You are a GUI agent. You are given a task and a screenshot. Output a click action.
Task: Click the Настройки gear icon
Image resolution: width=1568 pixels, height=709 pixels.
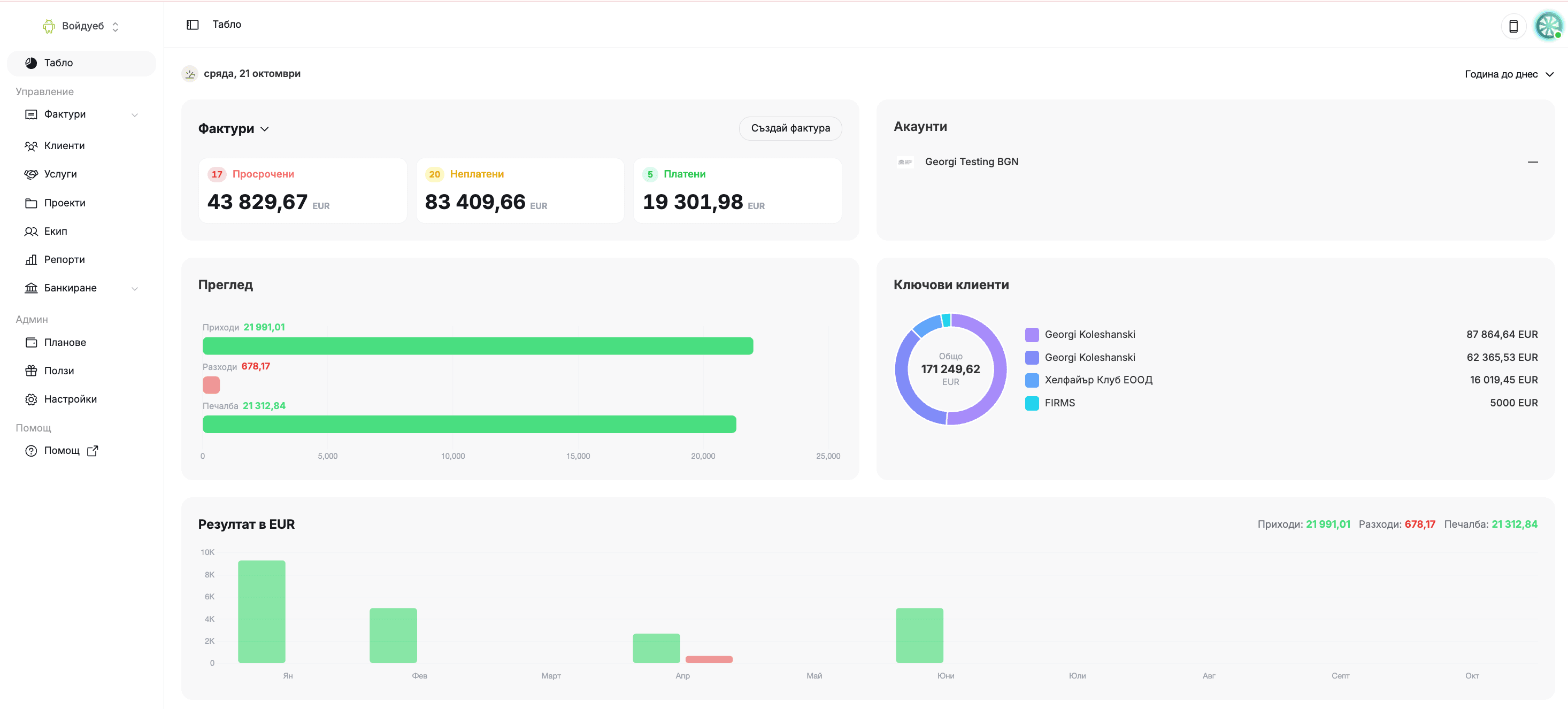tap(31, 399)
